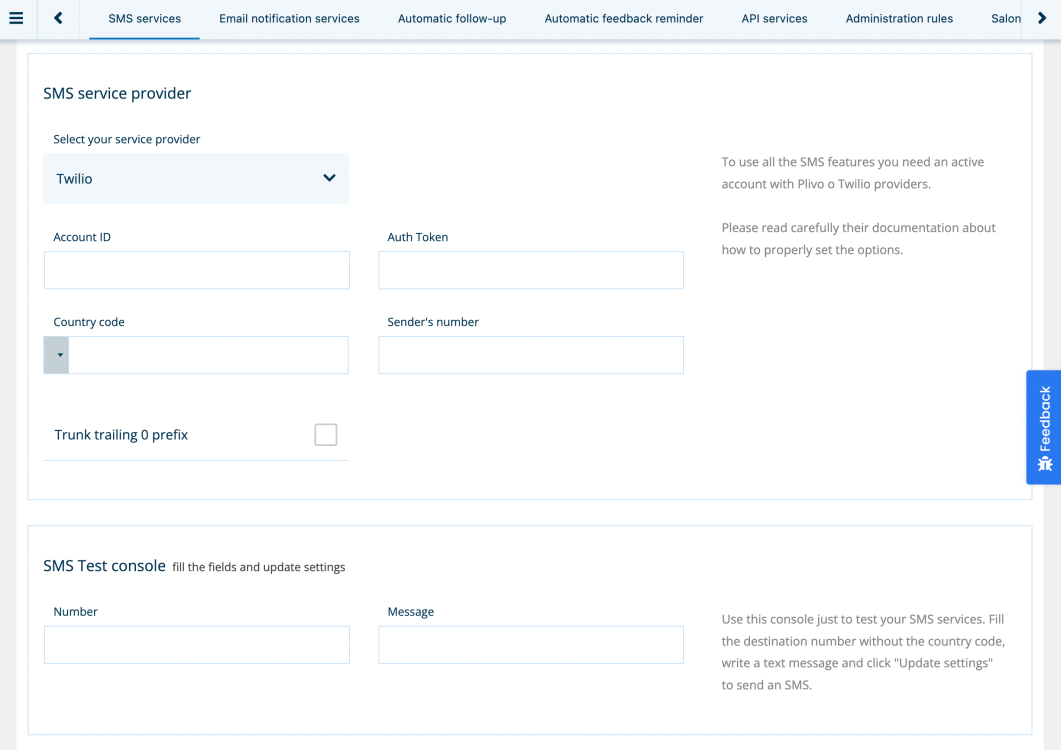1061x750 pixels.
Task: Go to the Automatic follow-up tab
Action: point(451,19)
